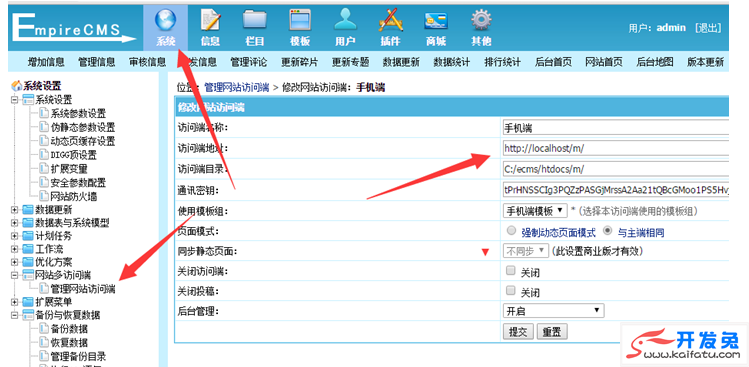Click the folder icon beside 扩展菜单
This screenshot has height=367, width=749.
(28, 302)
